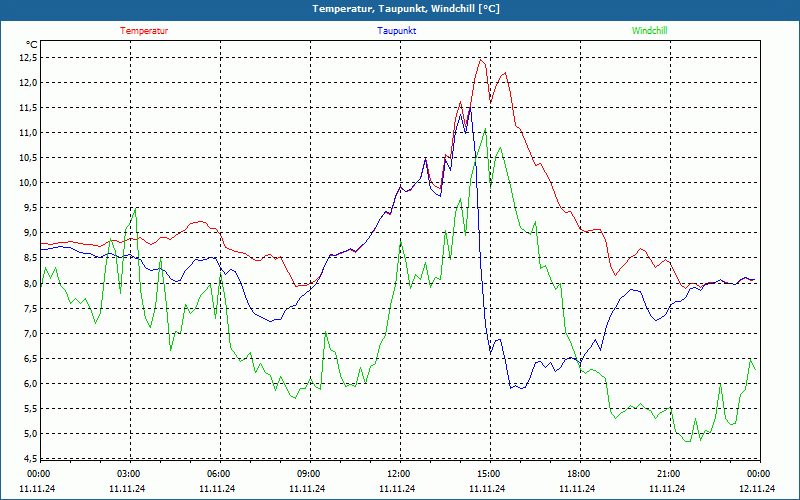Click the 11,5 value on the Y axis
Viewport: 800px width, 500px height.
(29, 108)
